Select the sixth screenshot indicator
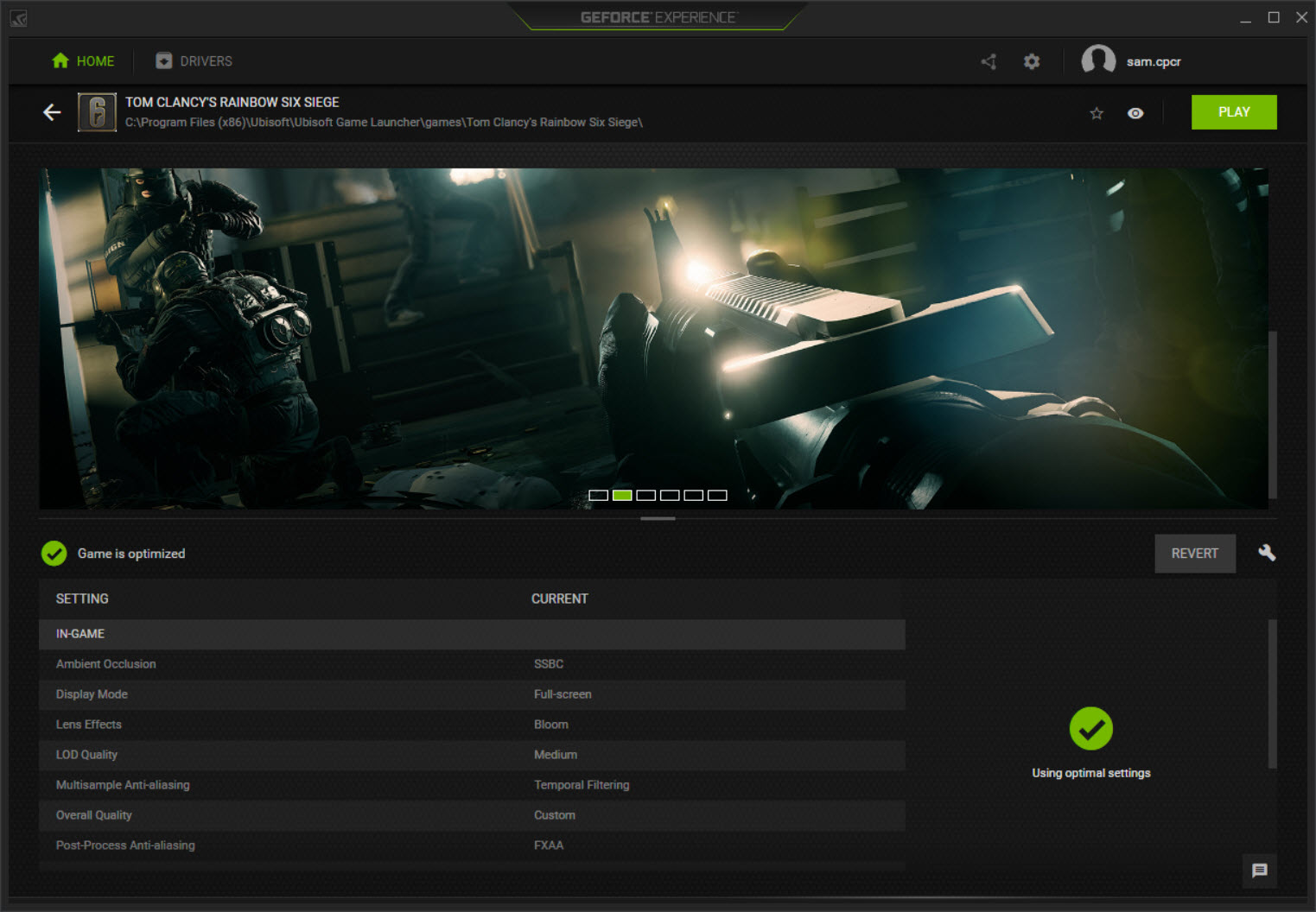 coord(717,496)
